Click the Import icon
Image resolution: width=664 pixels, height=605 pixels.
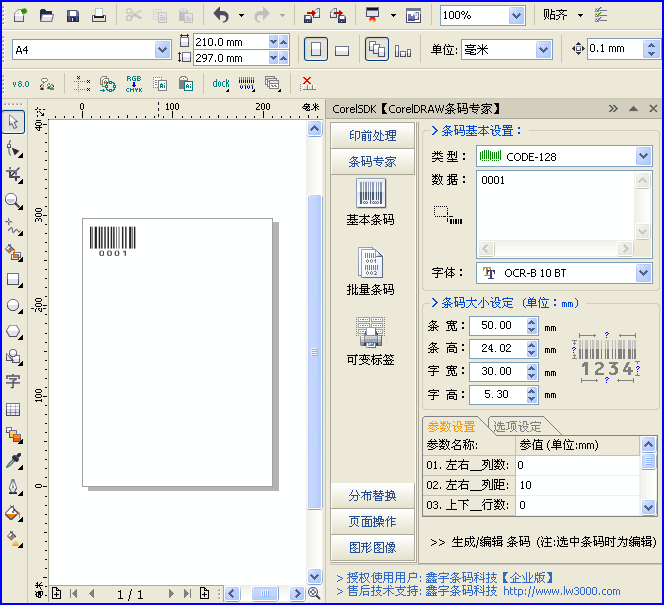312,16
